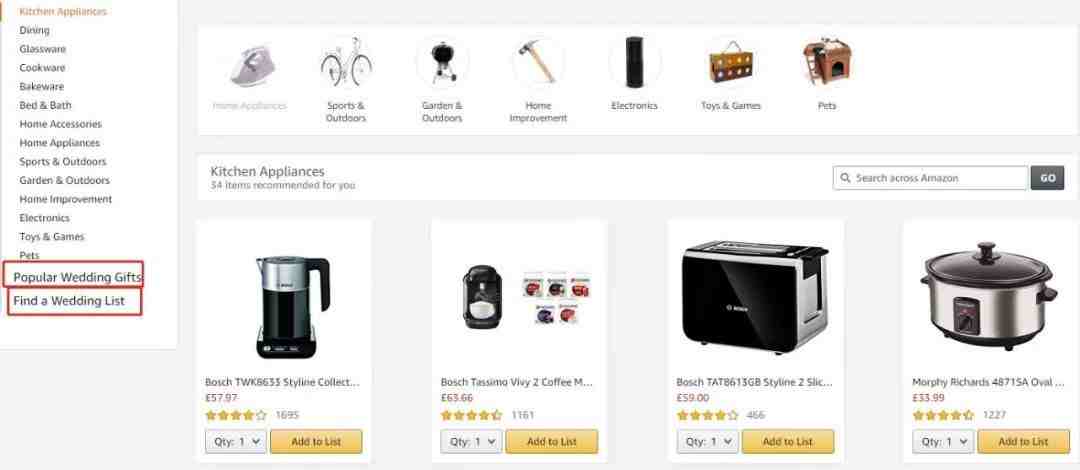Focus the Search across Amazon field

[x=931, y=178]
